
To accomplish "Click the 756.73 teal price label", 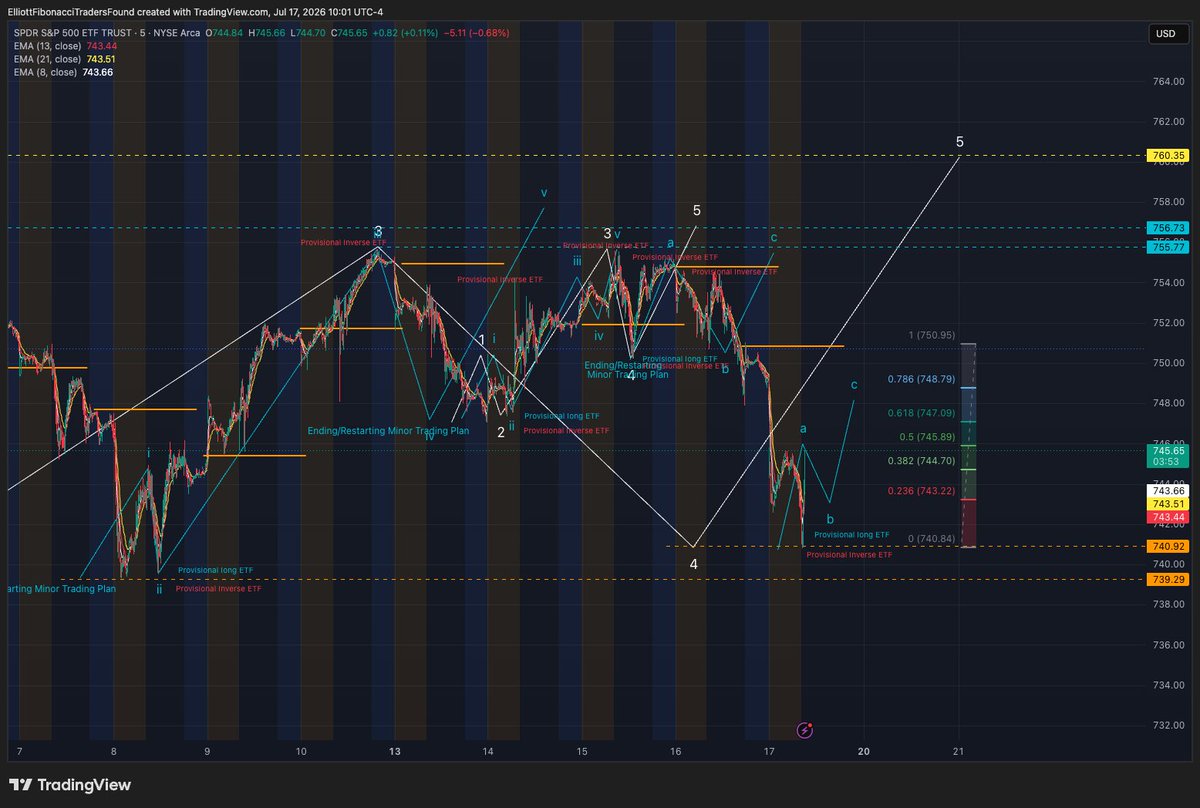I will 1166,228.
